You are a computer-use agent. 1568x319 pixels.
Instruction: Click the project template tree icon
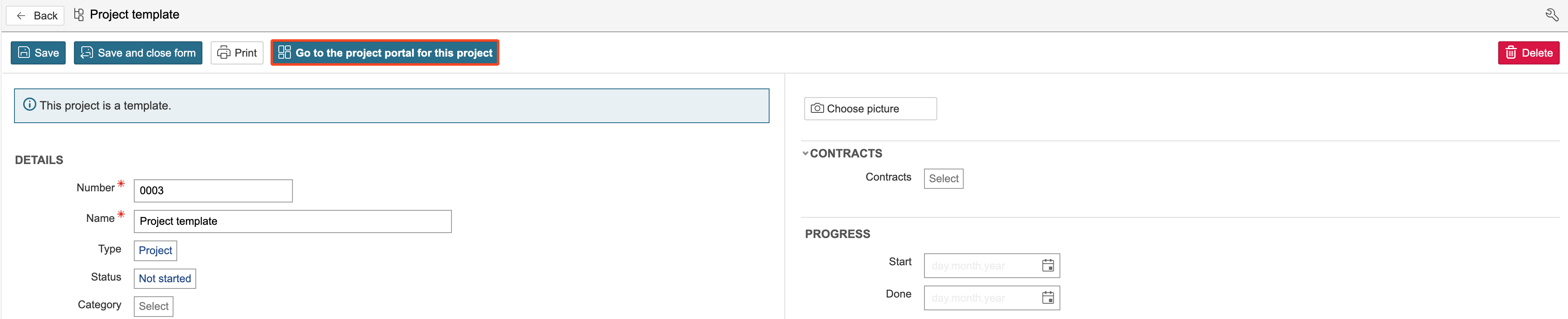[78, 14]
